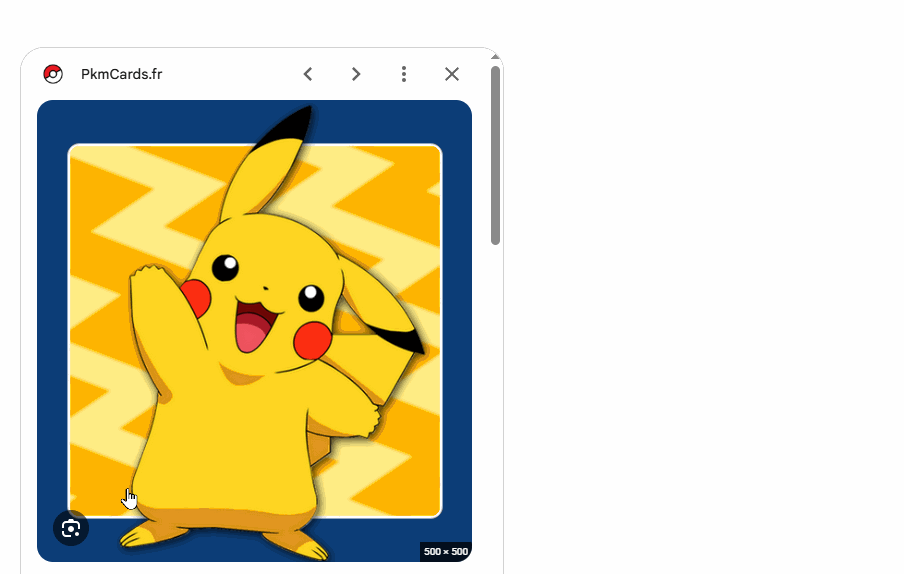Viewport: 904px width, 574px height.
Task: Click the scrollbar up arrow
Action: (495, 56)
